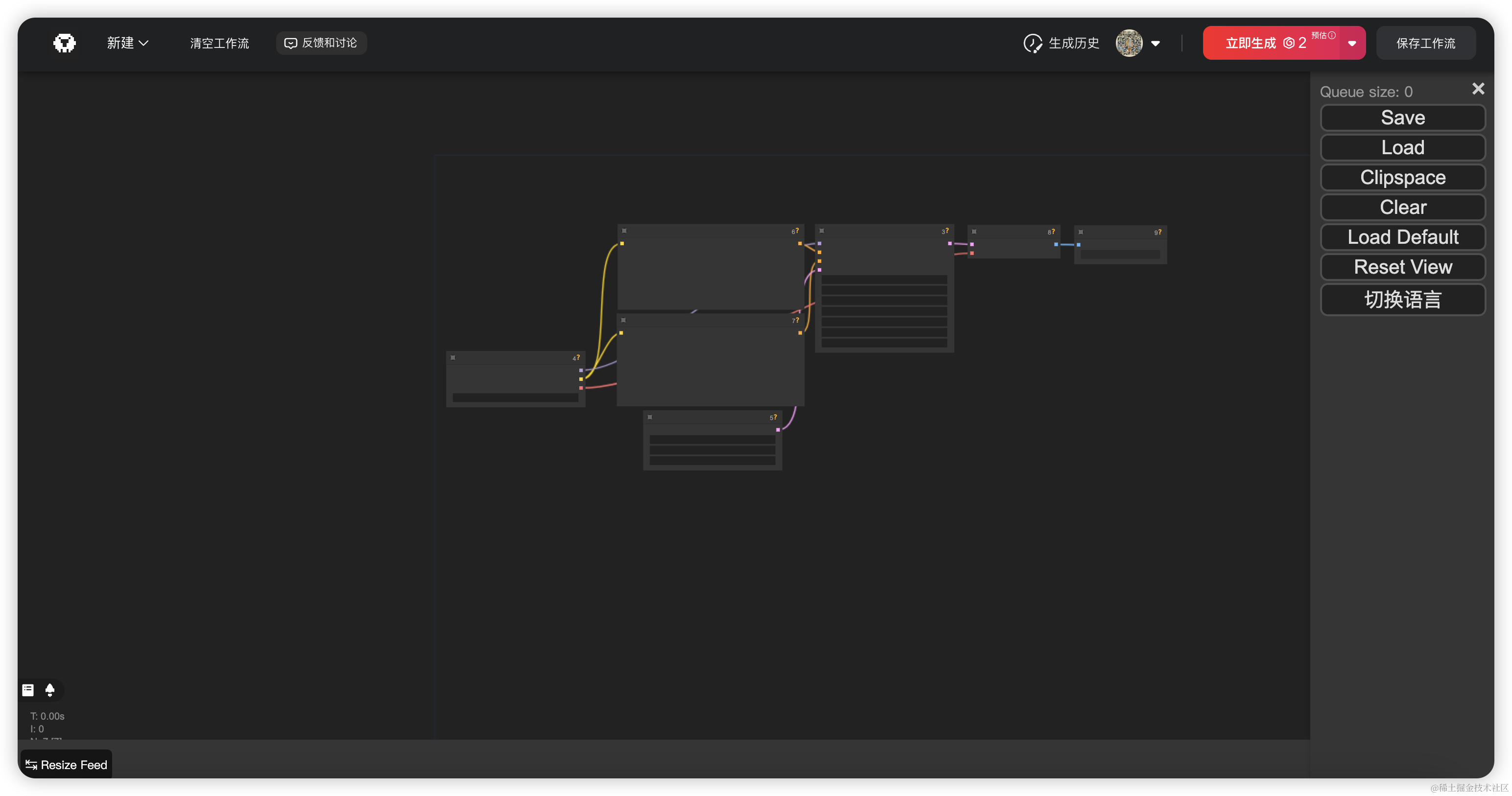Click the yellow input port on node 6
This screenshot has height=796, width=1512.
pyautogui.click(x=621, y=243)
